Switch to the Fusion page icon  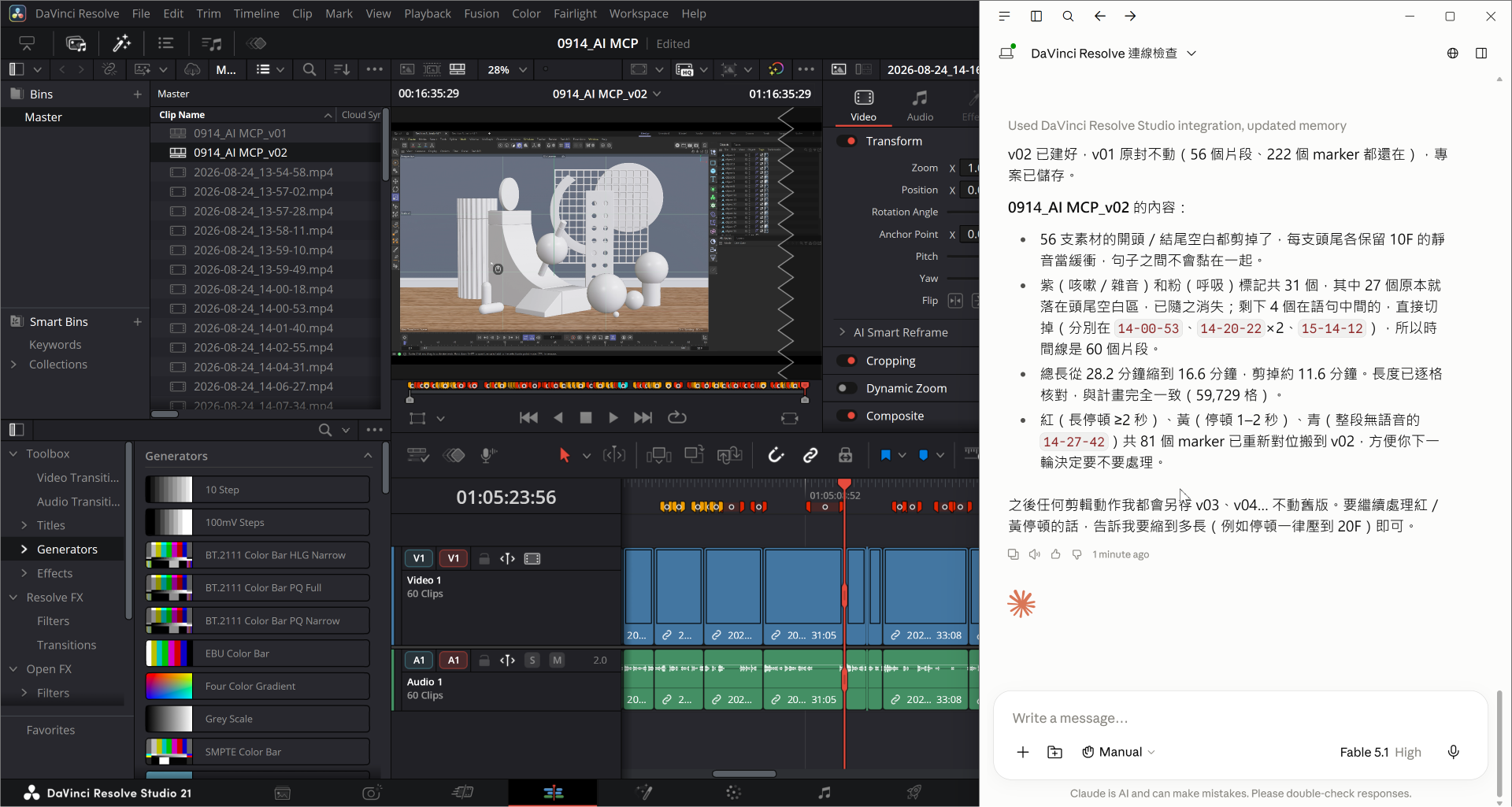pos(644,793)
